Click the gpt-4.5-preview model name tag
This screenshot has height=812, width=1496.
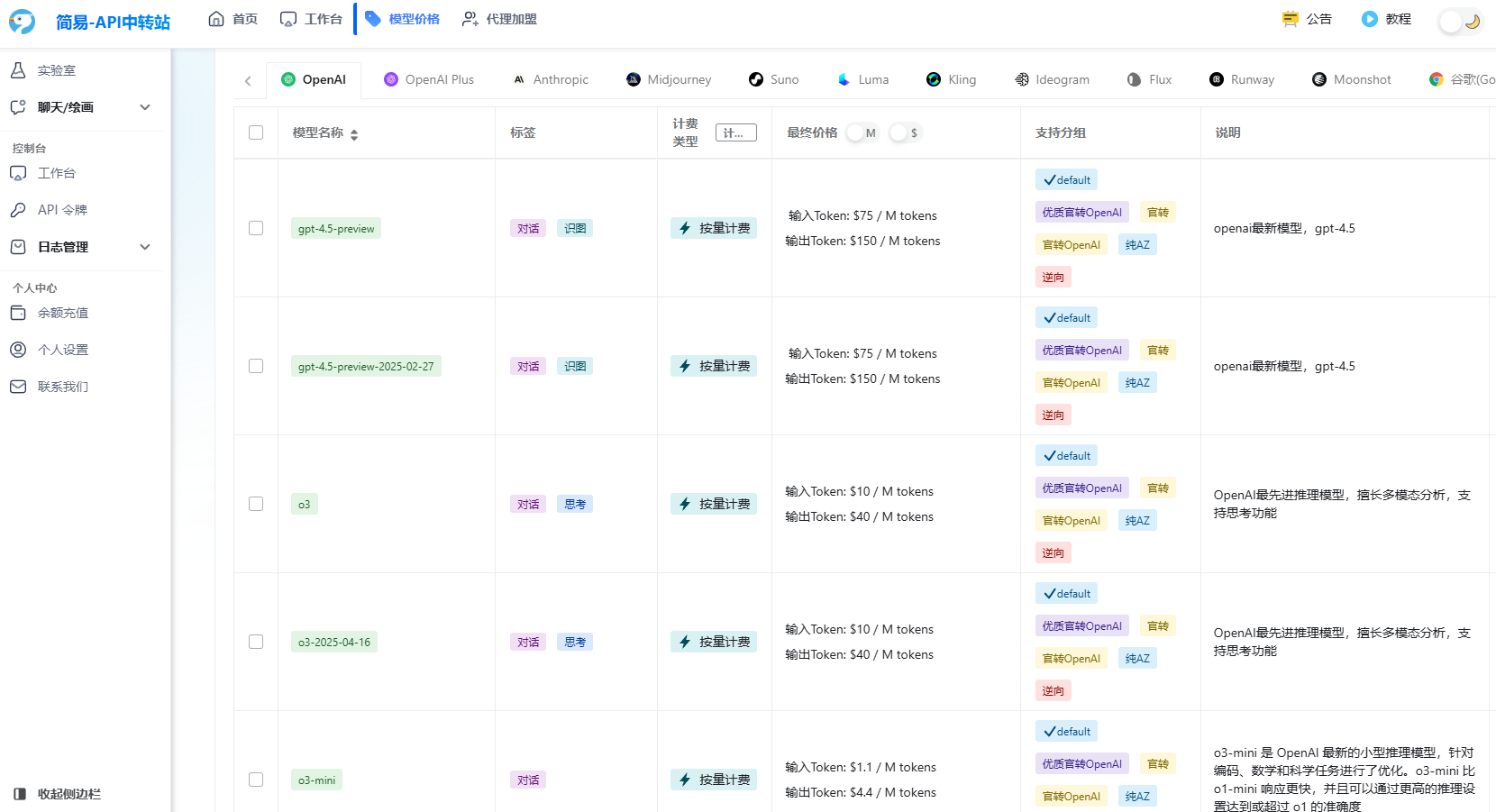point(336,228)
